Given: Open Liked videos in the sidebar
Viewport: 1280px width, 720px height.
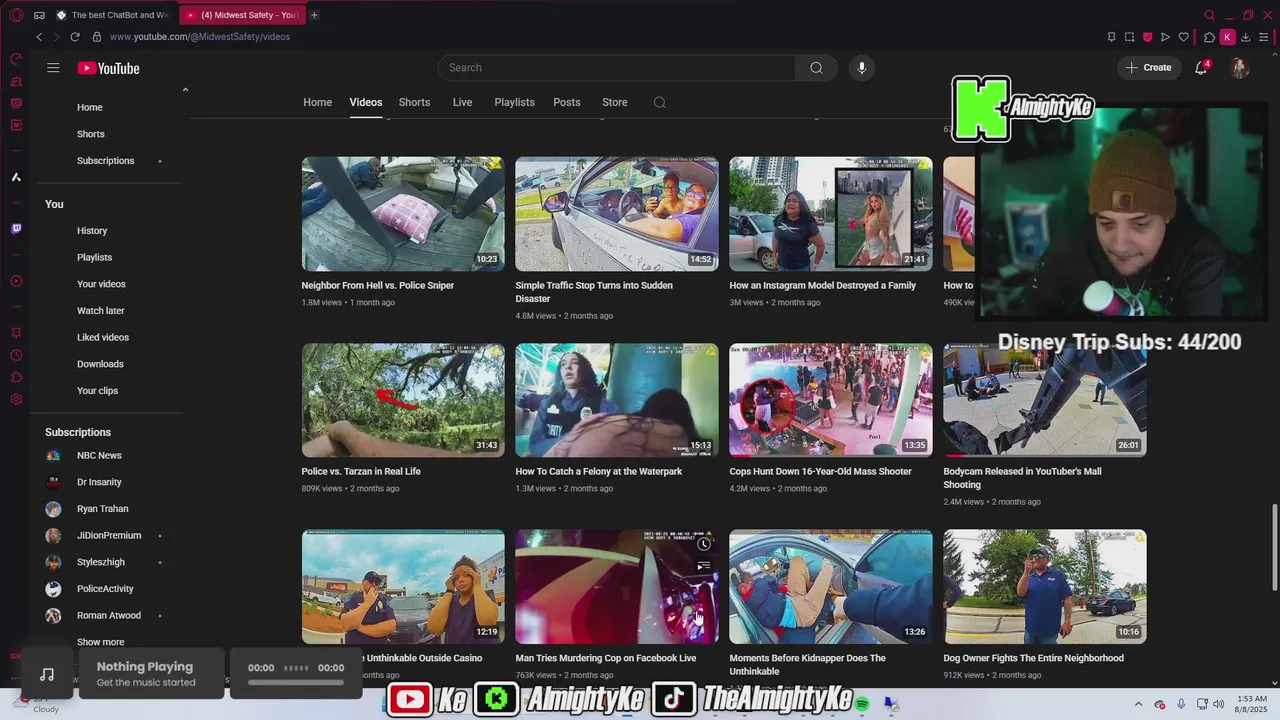Looking at the screenshot, I should (x=103, y=337).
